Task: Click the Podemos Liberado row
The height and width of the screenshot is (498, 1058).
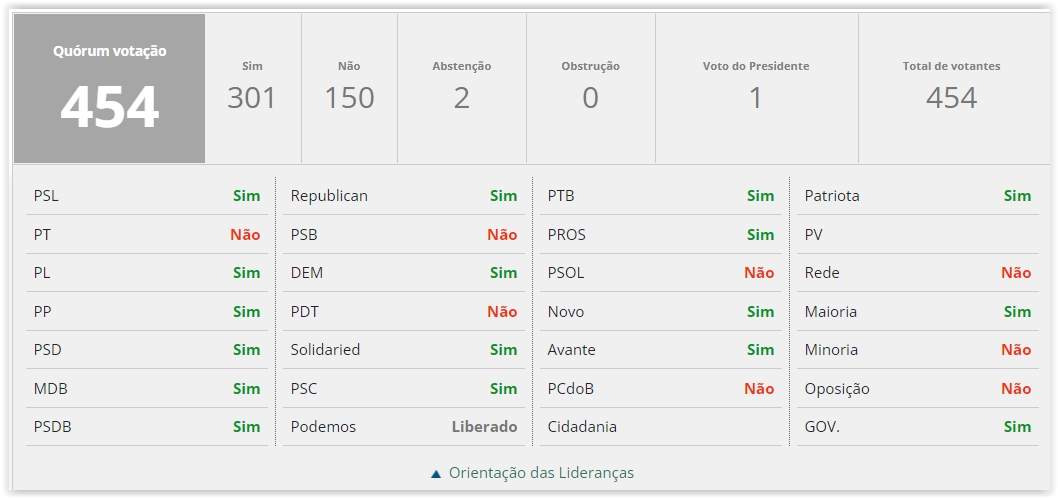Action: tap(403, 427)
